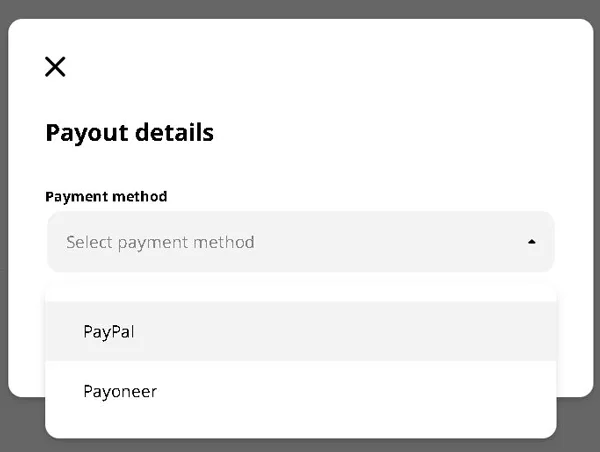Choose Payoneer as payment method
The width and height of the screenshot is (600, 452).
point(120,391)
